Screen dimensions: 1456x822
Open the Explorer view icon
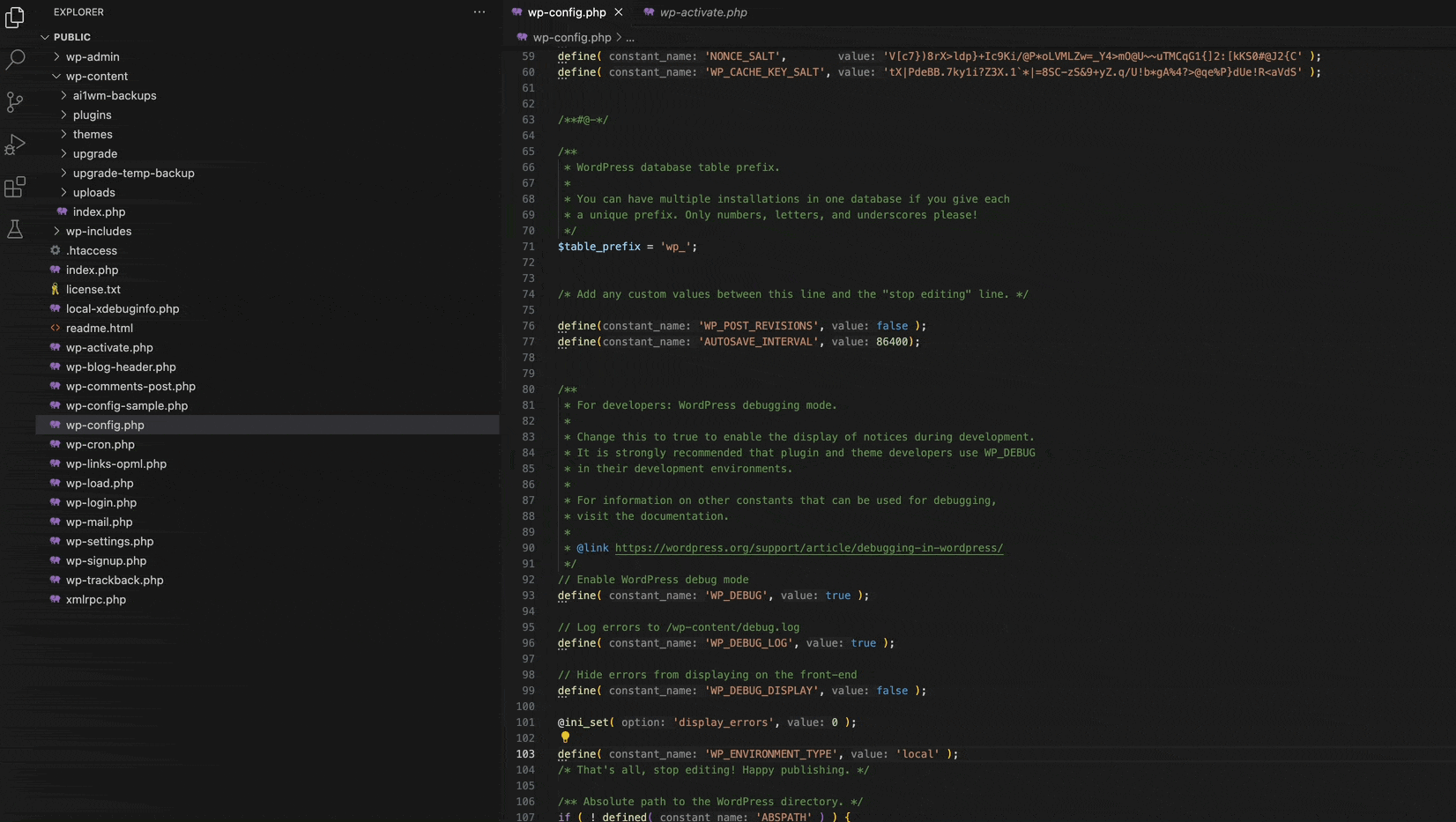click(15, 17)
